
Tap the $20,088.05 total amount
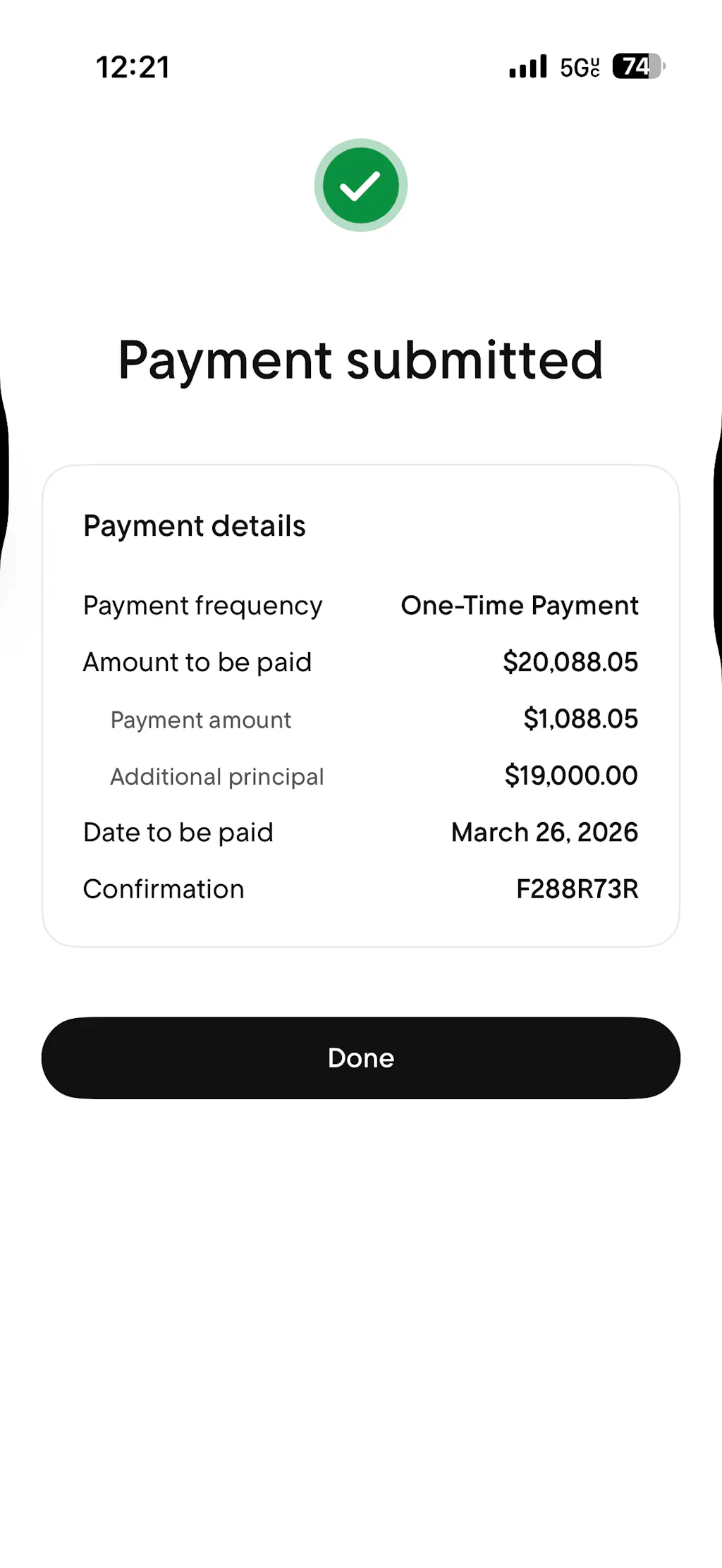coord(570,662)
